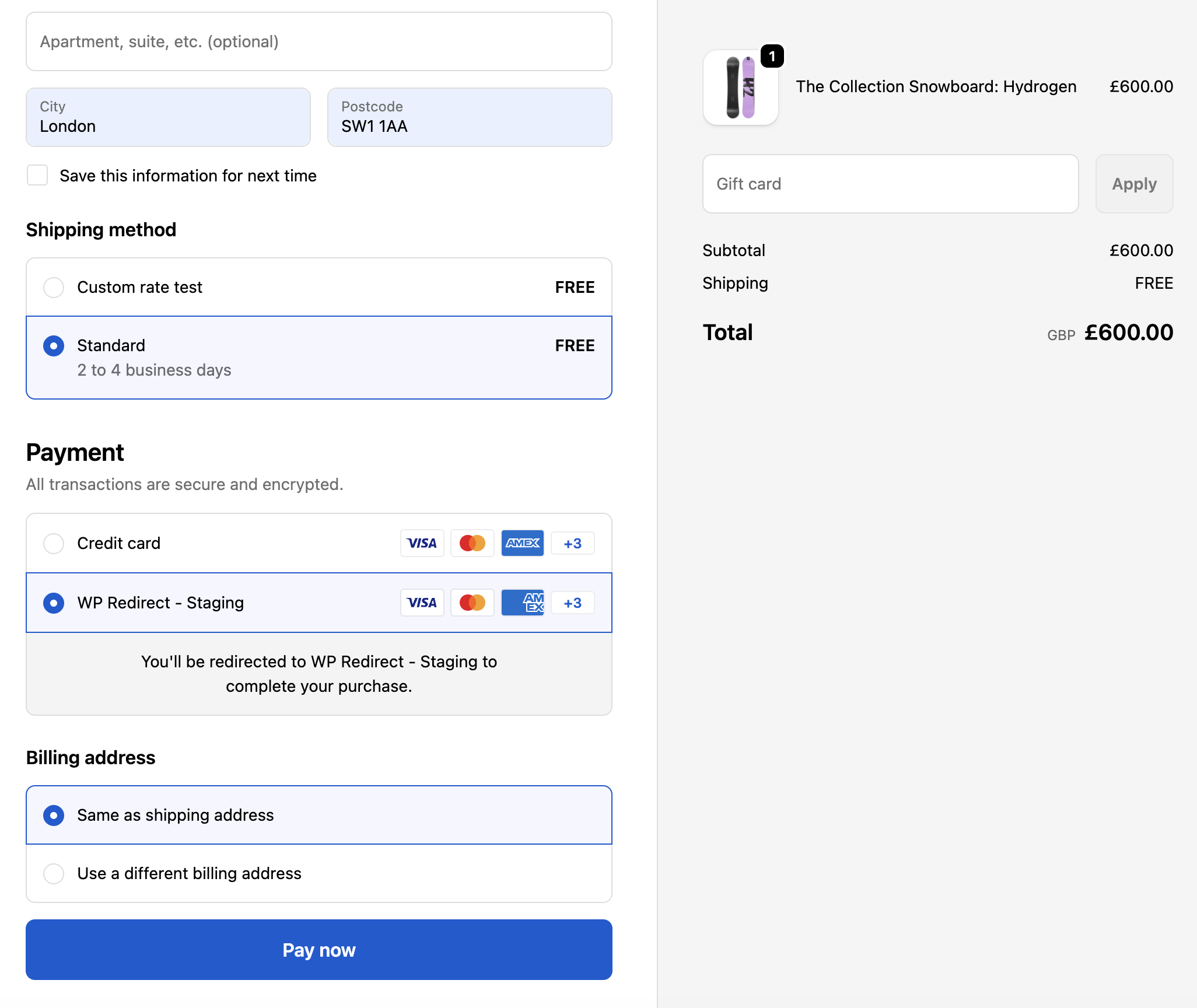Select Custom rate test shipping option
Viewport: 1197px width, 1008px height.
pyautogui.click(x=54, y=287)
